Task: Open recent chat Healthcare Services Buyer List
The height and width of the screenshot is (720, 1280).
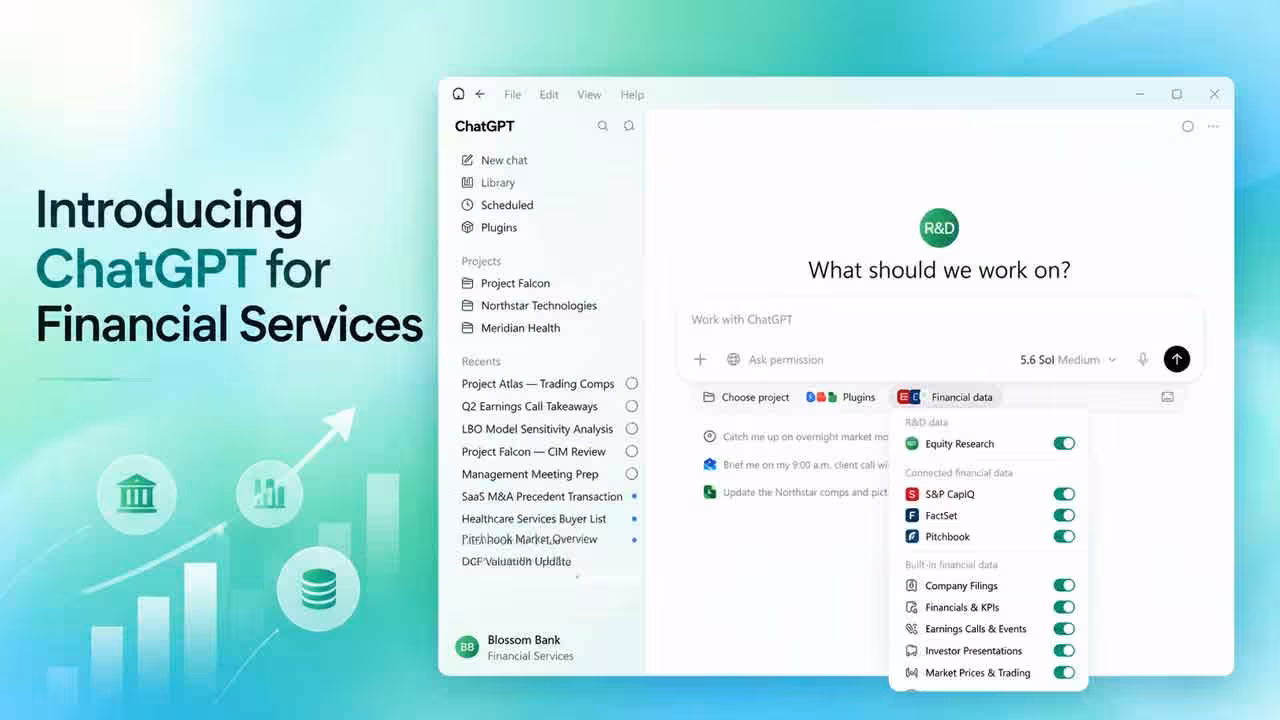Action: tap(534, 519)
